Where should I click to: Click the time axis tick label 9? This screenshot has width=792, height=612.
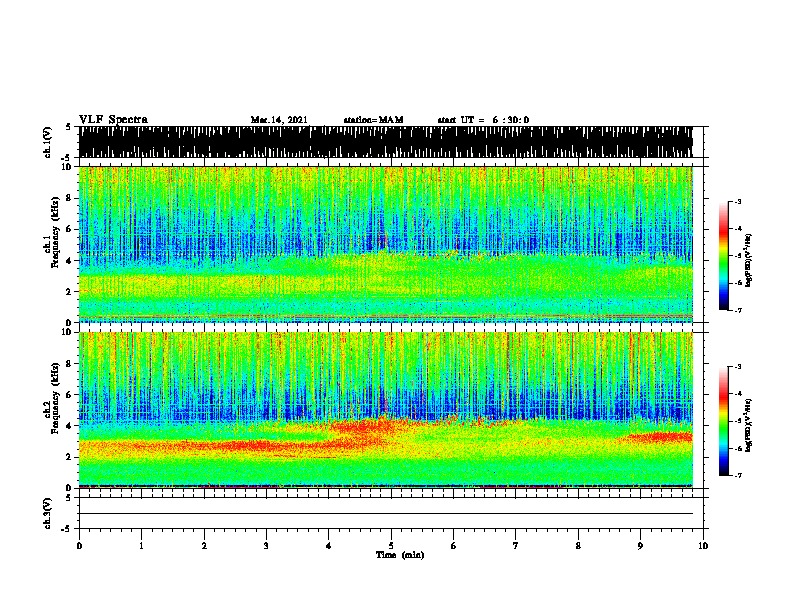pos(640,546)
